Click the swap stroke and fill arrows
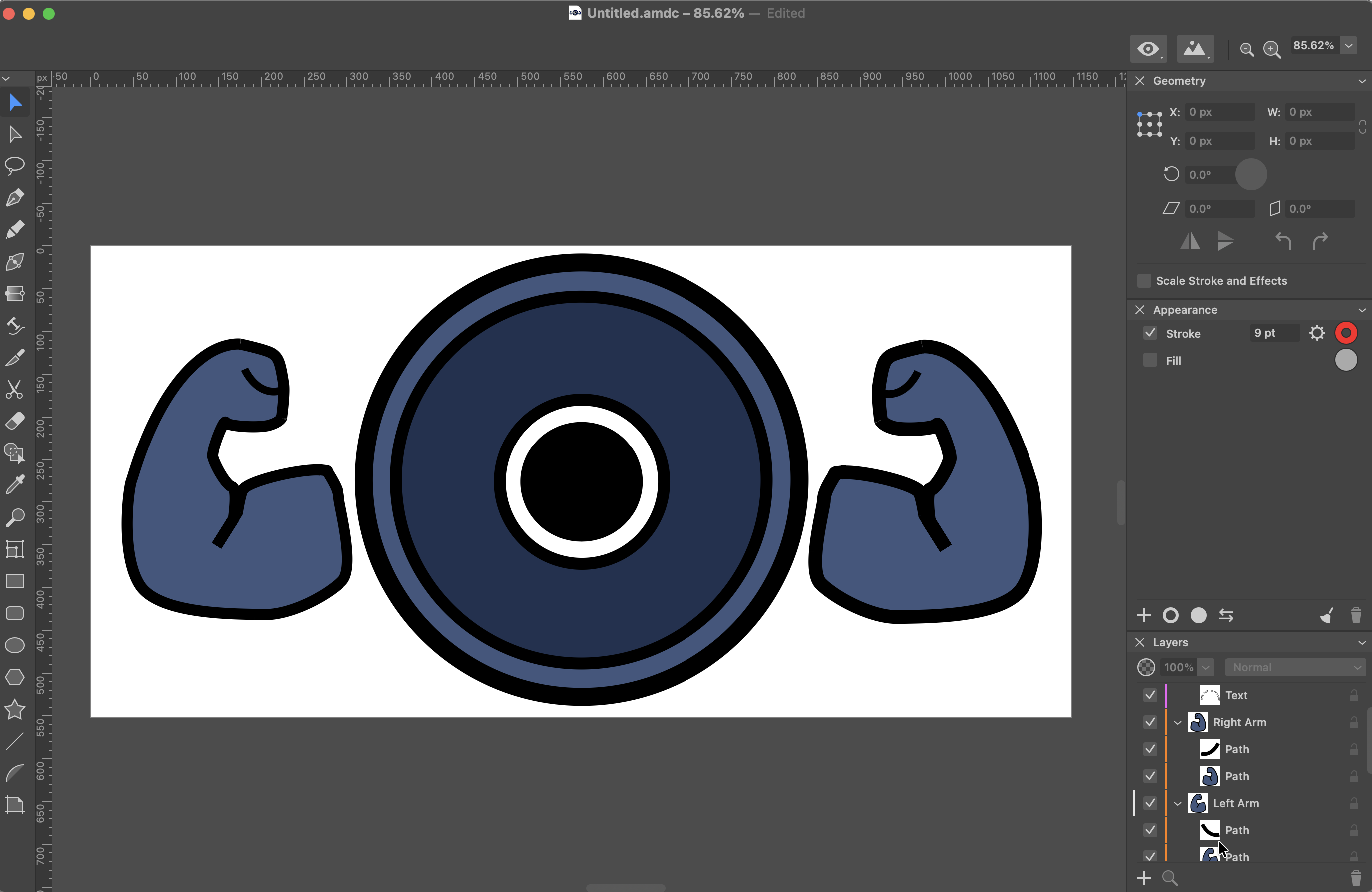 [1226, 615]
